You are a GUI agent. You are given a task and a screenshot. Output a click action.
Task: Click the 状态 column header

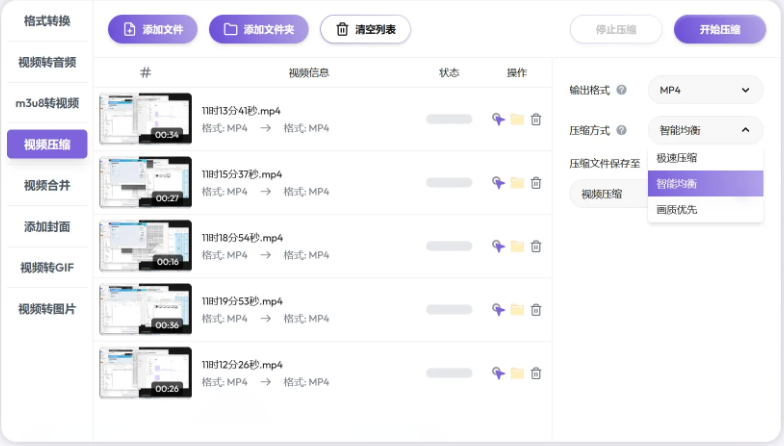tap(449, 72)
